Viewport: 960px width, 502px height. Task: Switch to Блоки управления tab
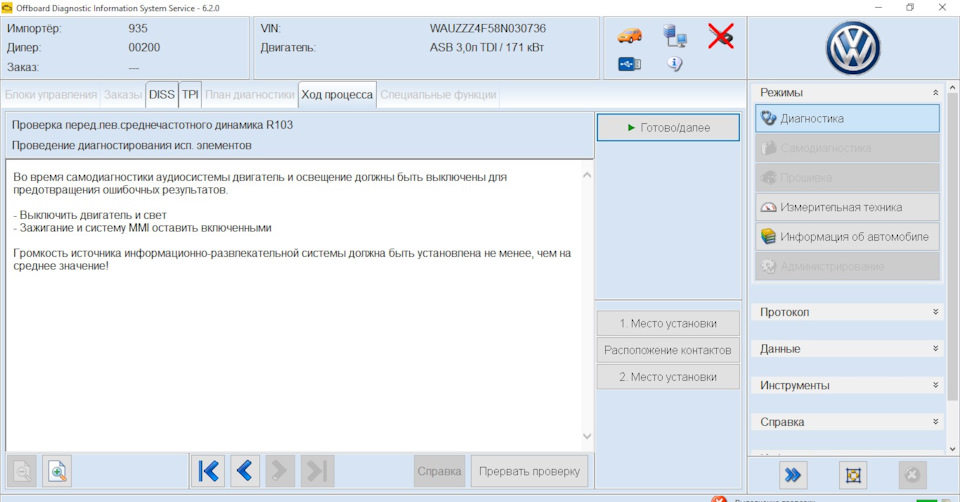51,95
